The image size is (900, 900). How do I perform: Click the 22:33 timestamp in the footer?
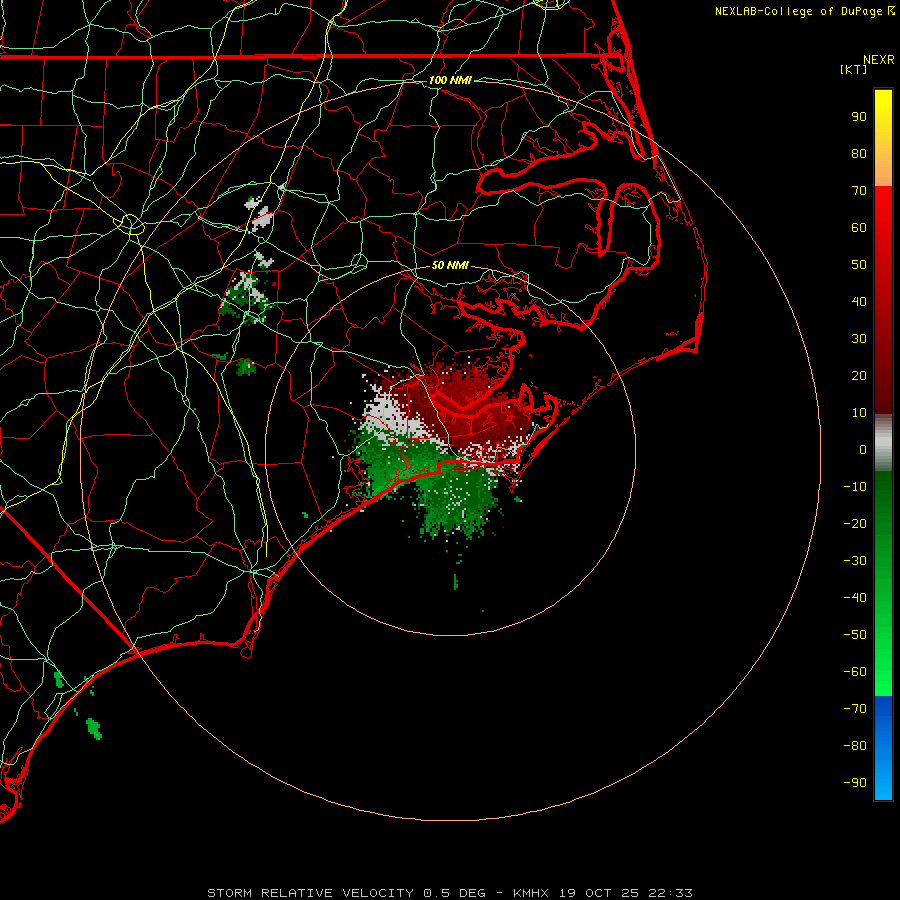coord(670,893)
